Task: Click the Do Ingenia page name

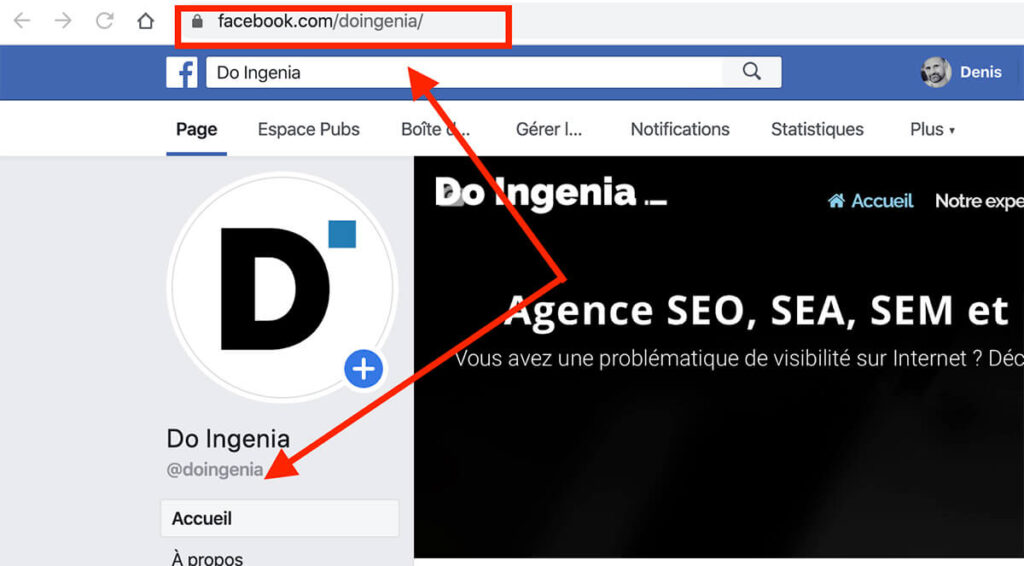Action: [228, 439]
